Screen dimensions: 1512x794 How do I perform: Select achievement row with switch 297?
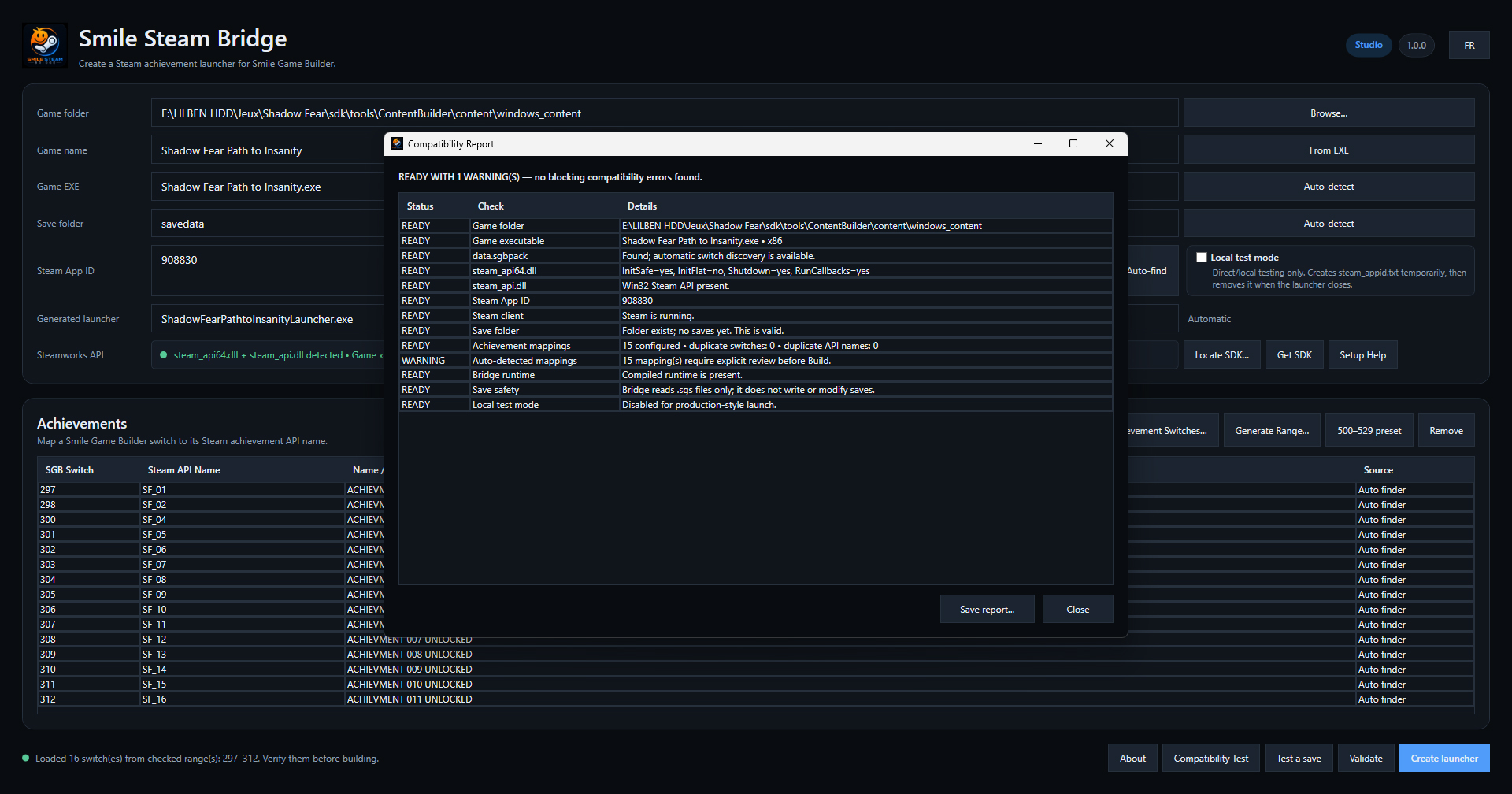[211, 489]
